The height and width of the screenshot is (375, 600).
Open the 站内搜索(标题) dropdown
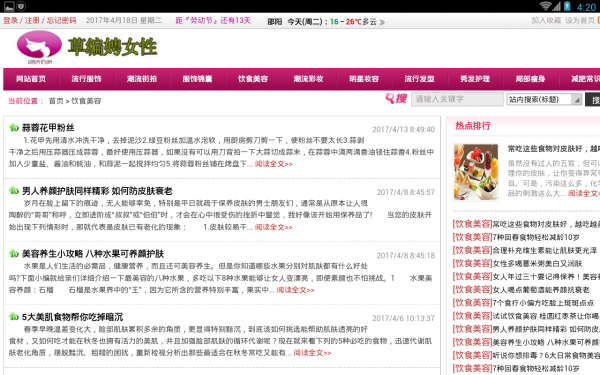544,99
